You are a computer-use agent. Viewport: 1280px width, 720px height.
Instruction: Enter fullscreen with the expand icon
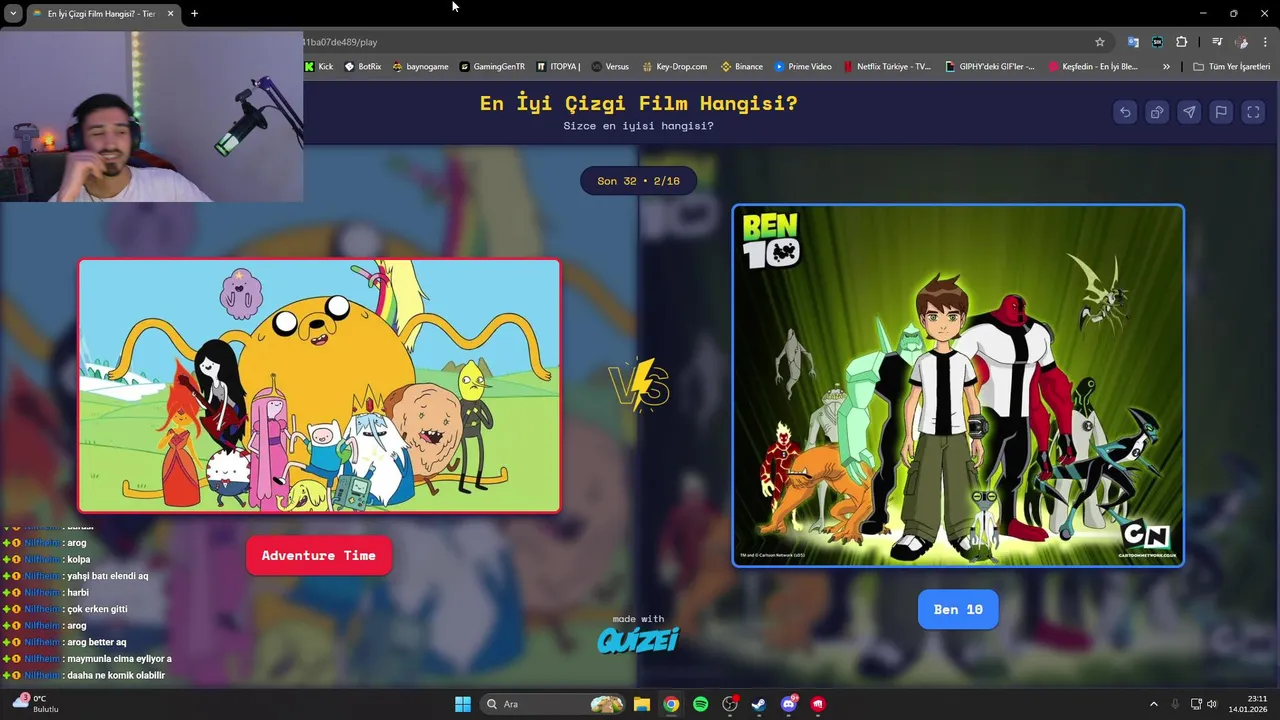click(x=1253, y=112)
